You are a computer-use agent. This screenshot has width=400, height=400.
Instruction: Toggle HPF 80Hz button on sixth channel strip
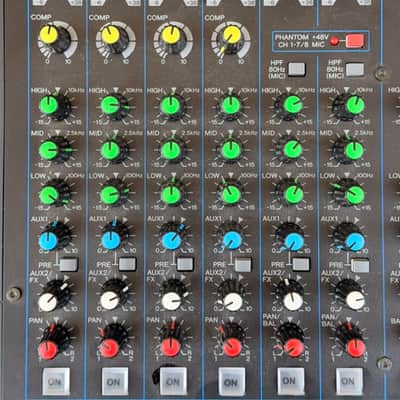pyautogui.click(x=355, y=69)
